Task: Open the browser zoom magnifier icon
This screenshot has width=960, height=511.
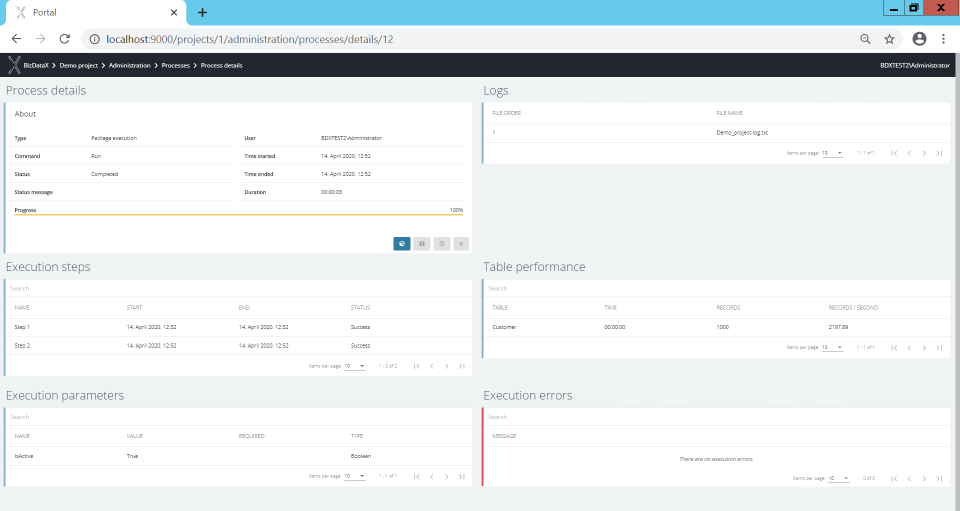Action: [865, 39]
